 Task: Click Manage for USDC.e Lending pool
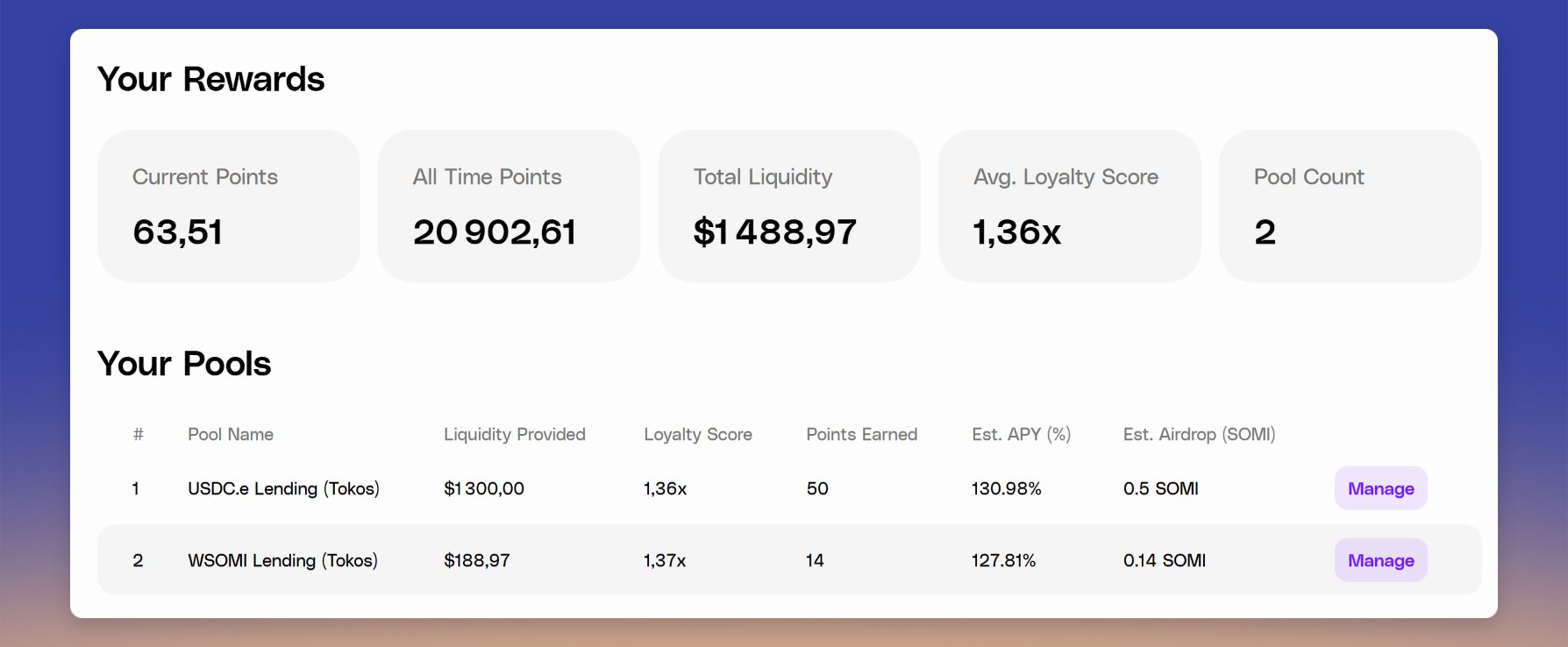tap(1380, 488)
